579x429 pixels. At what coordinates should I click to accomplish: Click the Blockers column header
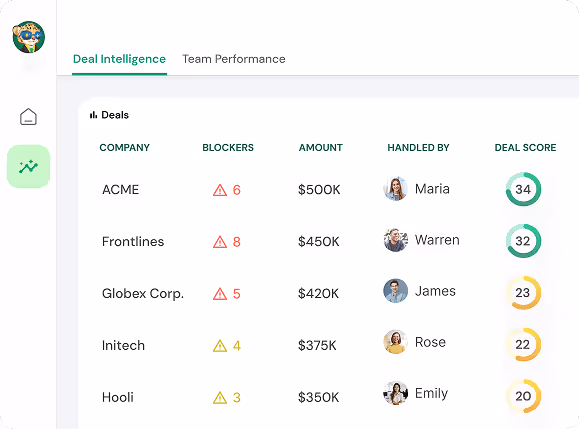tap(228, 148)
